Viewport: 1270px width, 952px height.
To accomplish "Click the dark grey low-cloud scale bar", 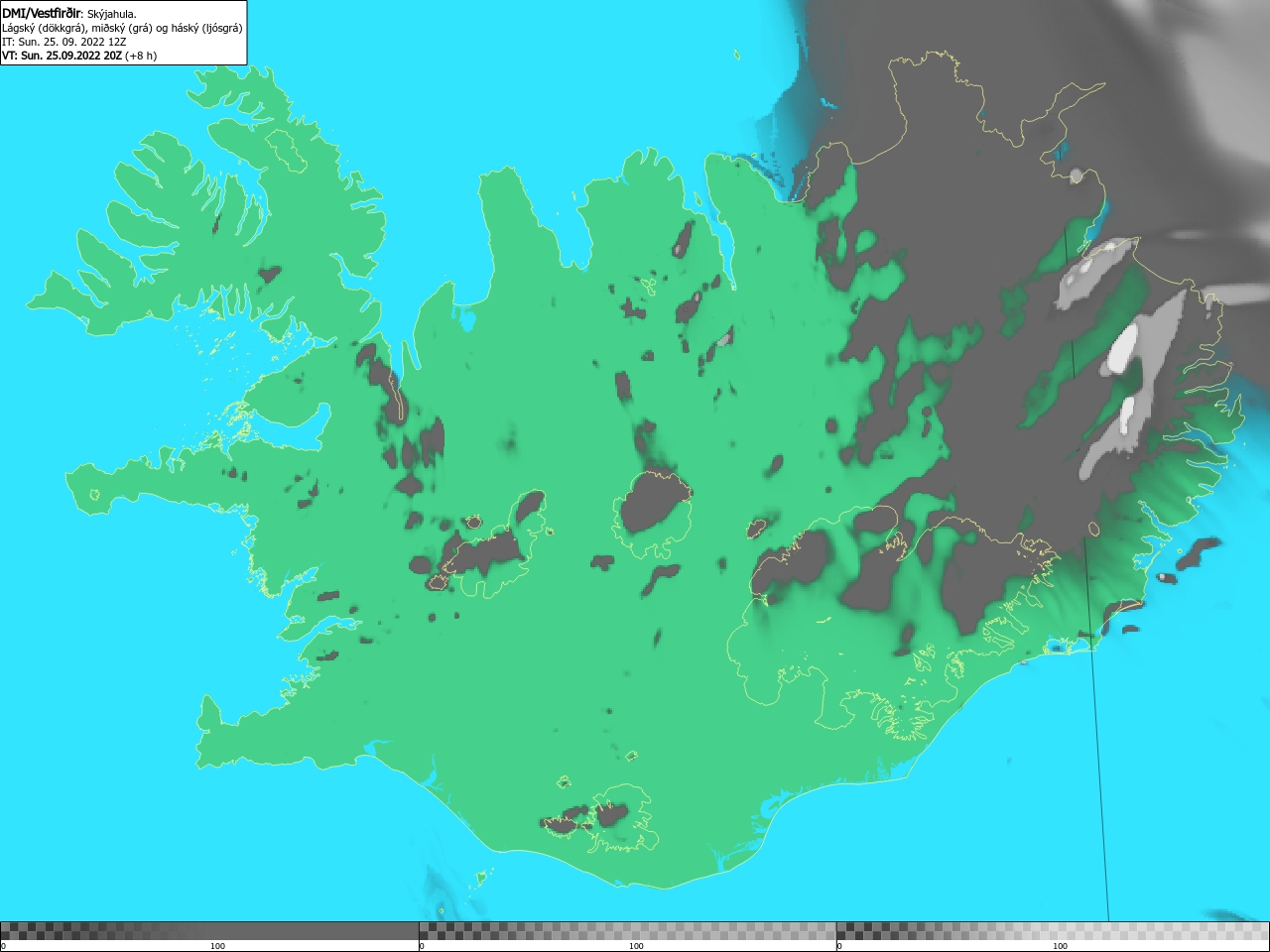I will [x=209, y=931].
